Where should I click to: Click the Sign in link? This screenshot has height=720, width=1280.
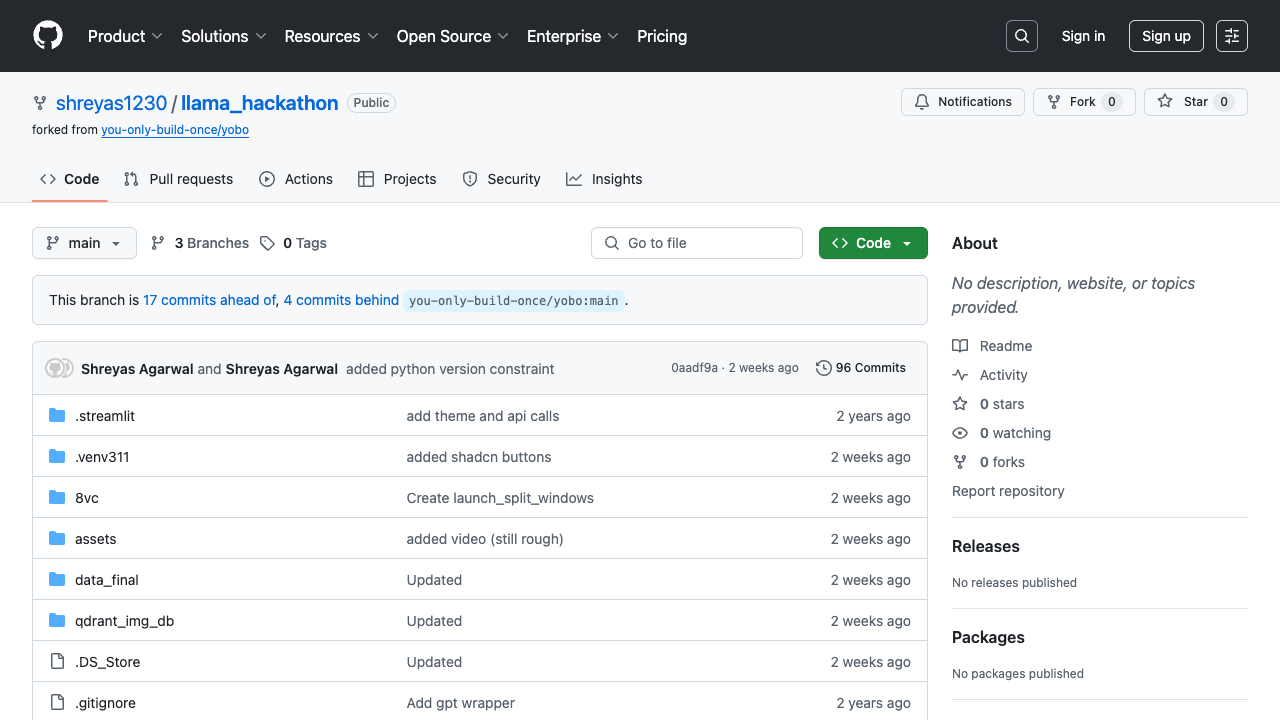[x=1083, y=36]
